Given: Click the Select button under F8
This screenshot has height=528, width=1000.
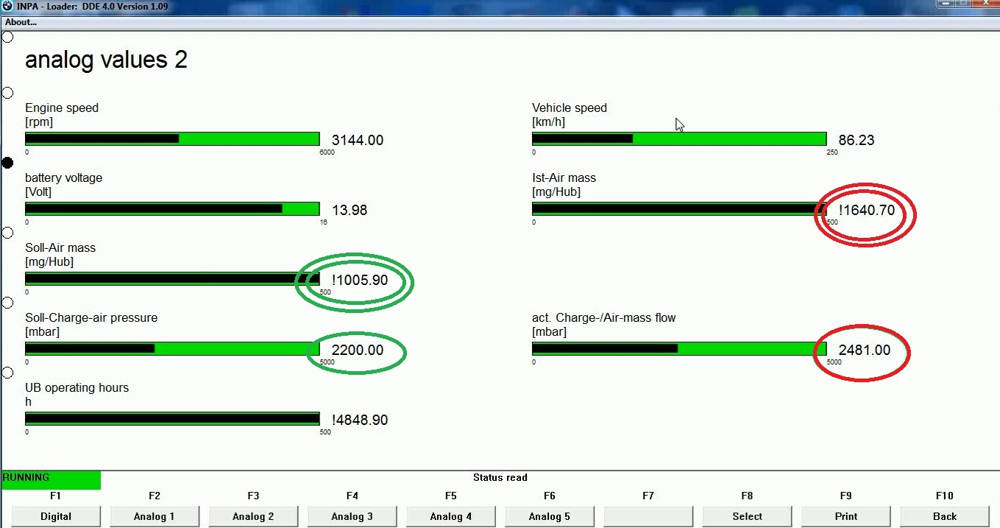Looking at the screenshot, I should (747, 516).
